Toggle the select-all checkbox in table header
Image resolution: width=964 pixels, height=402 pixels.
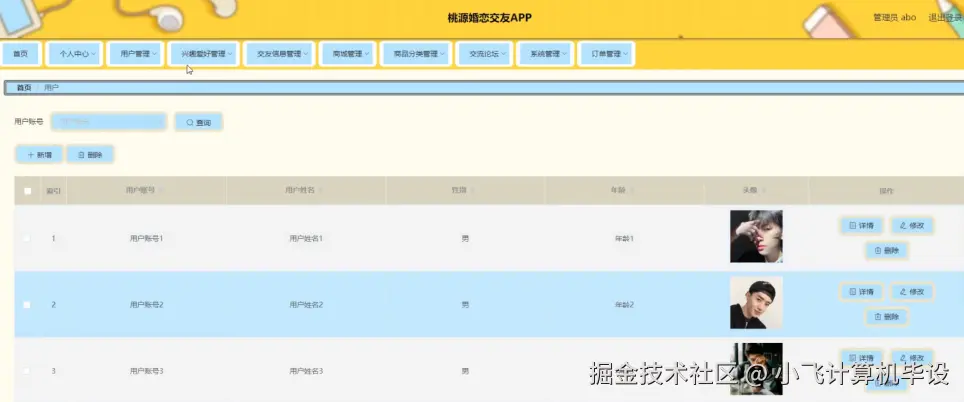[28, 191]
